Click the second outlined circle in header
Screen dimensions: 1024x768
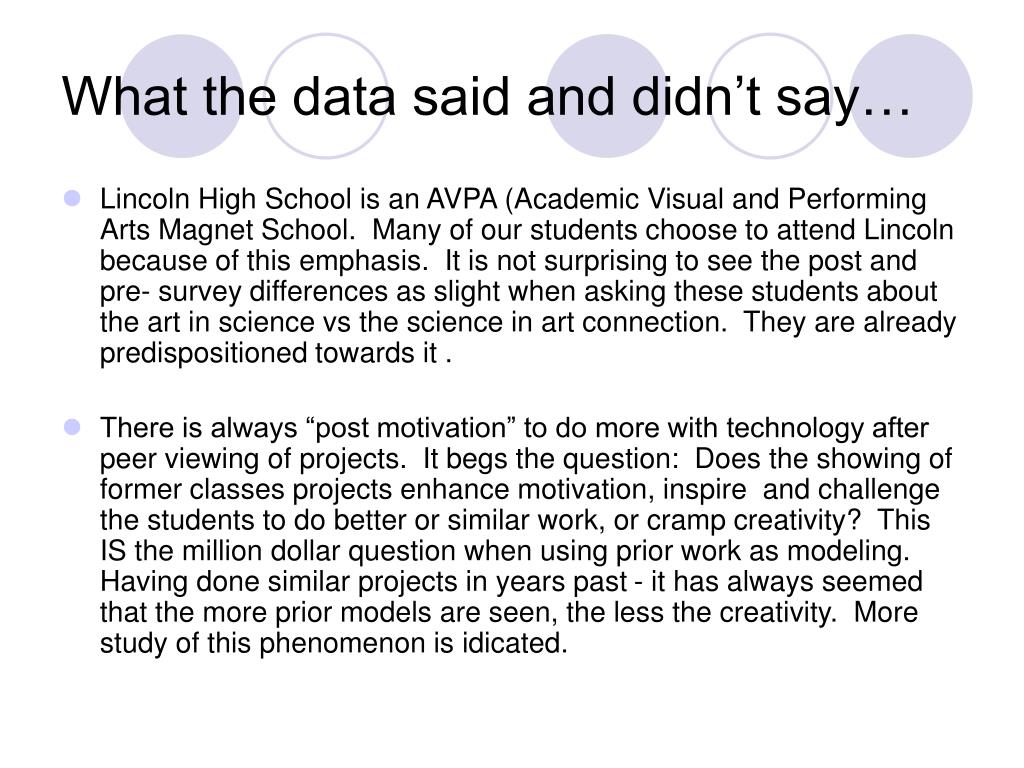(771, 96)
